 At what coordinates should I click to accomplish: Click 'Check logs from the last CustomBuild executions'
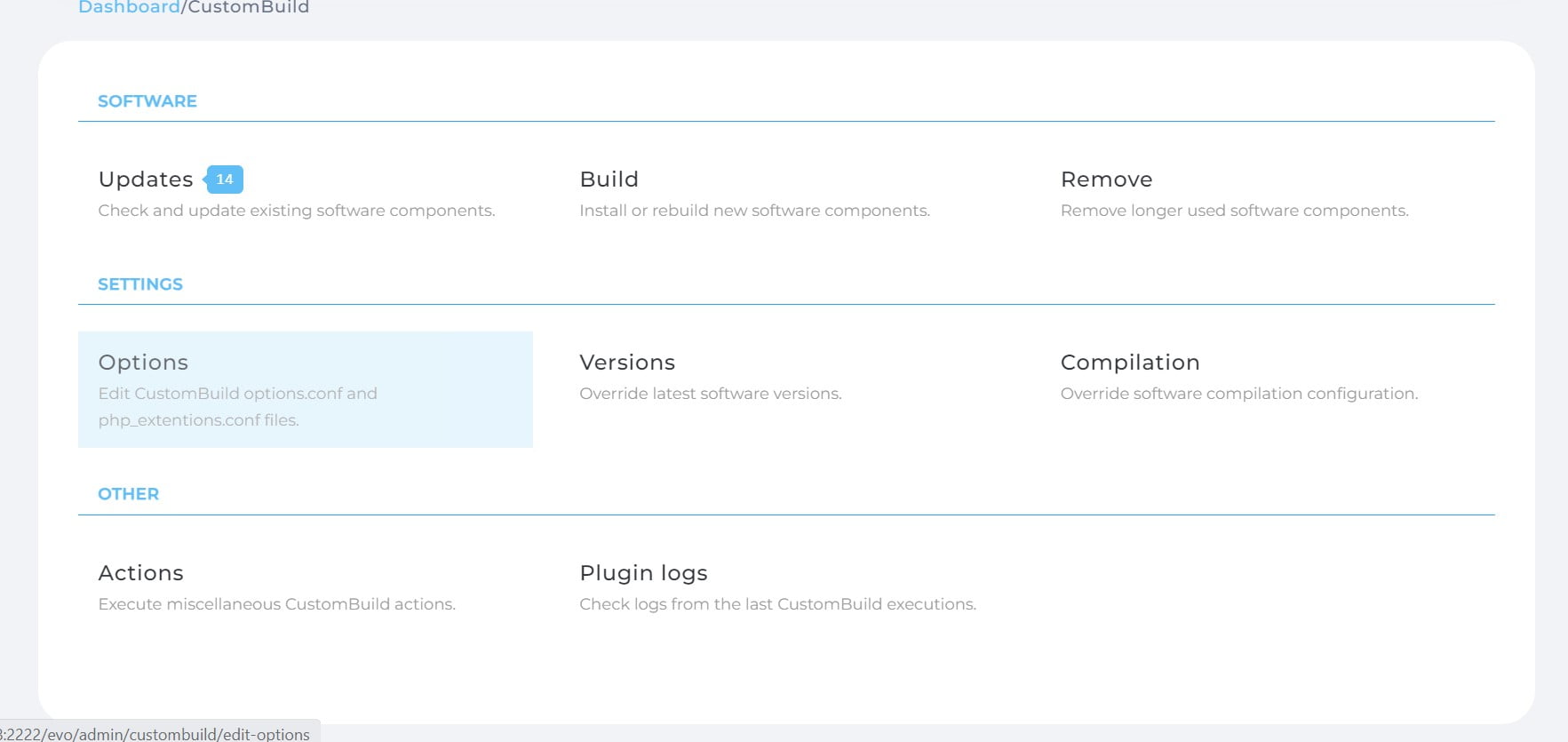coord(777,604)
